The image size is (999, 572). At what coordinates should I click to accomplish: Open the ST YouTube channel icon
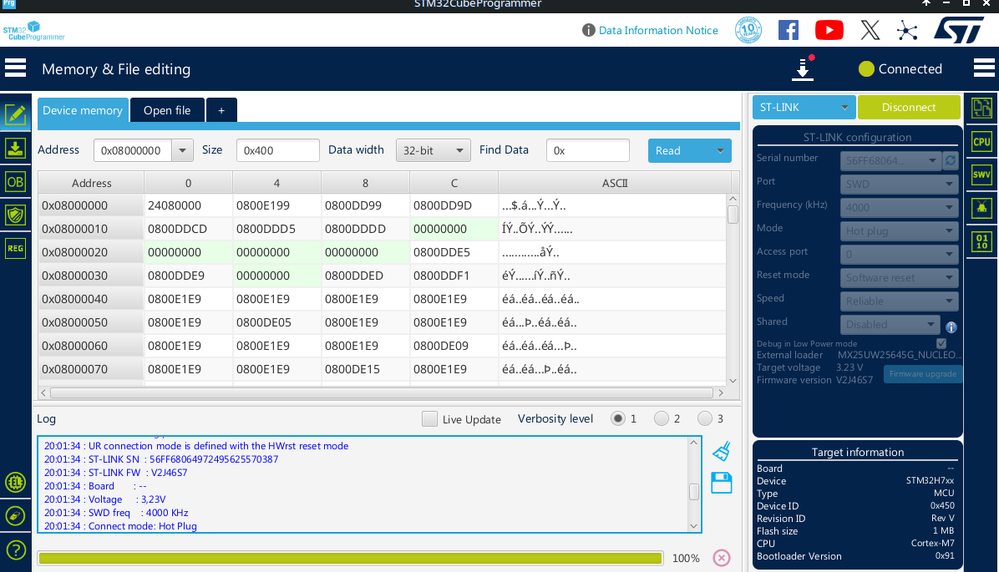pyautogui.click(x=829, y=30)
